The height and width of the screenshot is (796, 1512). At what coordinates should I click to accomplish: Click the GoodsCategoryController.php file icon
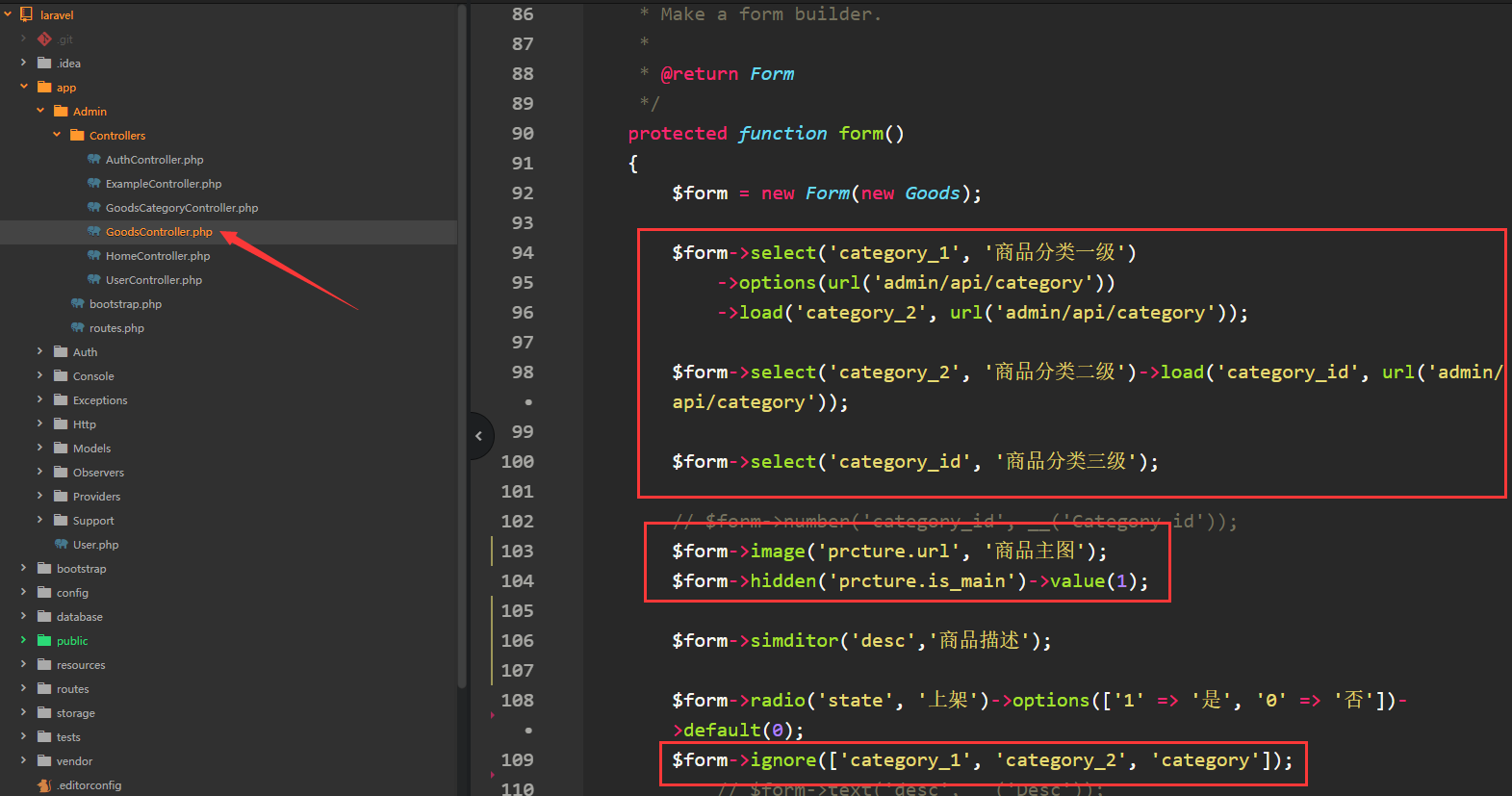93,208
